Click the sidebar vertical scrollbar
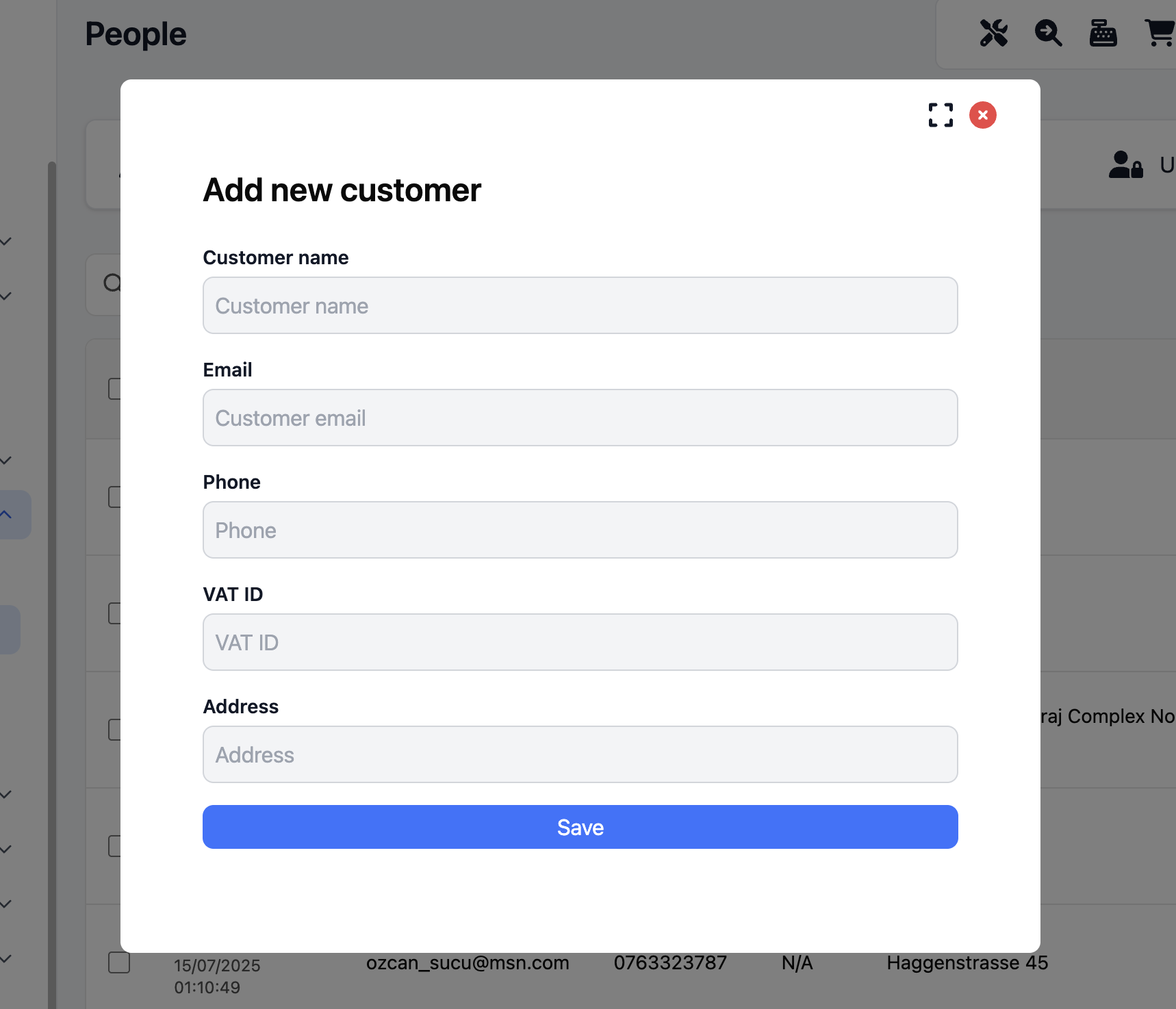 pyautogui.click(x=51, y=548)
